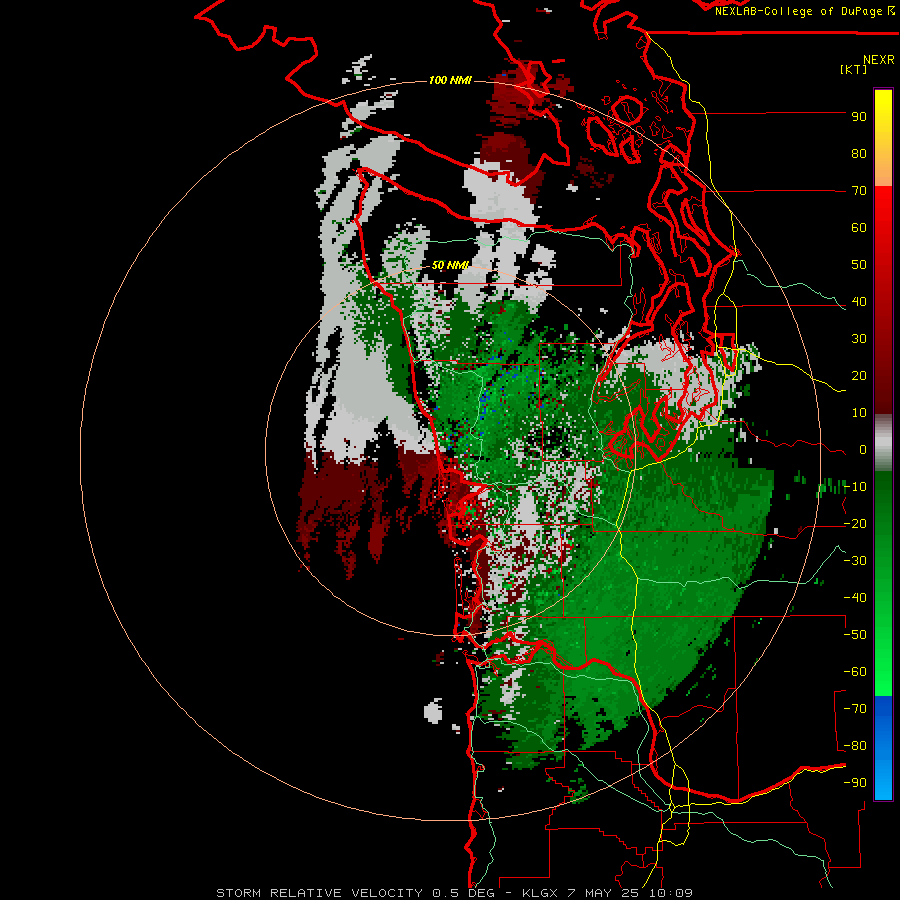This screenshot has height=900, width=900.
Task: Click the "-30" value on the velocity scale
Action: pos(855,561)
